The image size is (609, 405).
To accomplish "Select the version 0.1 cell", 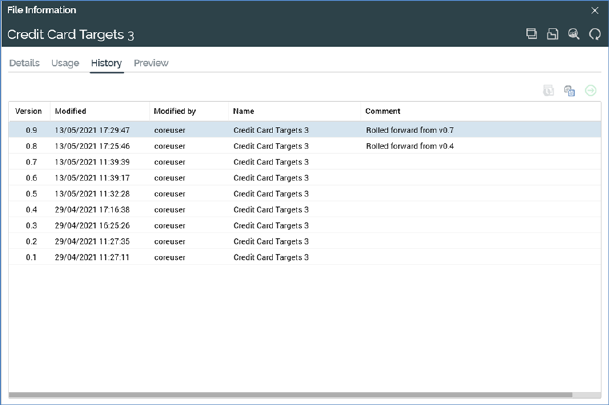I will (x=31, y=257).
